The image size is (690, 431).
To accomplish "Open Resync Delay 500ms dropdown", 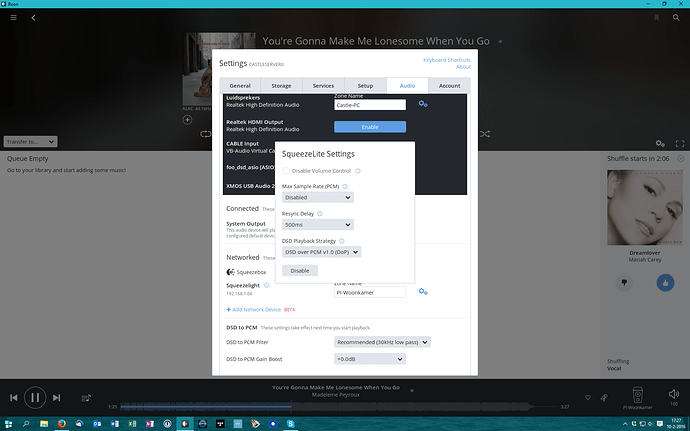I will click(317, 225).
